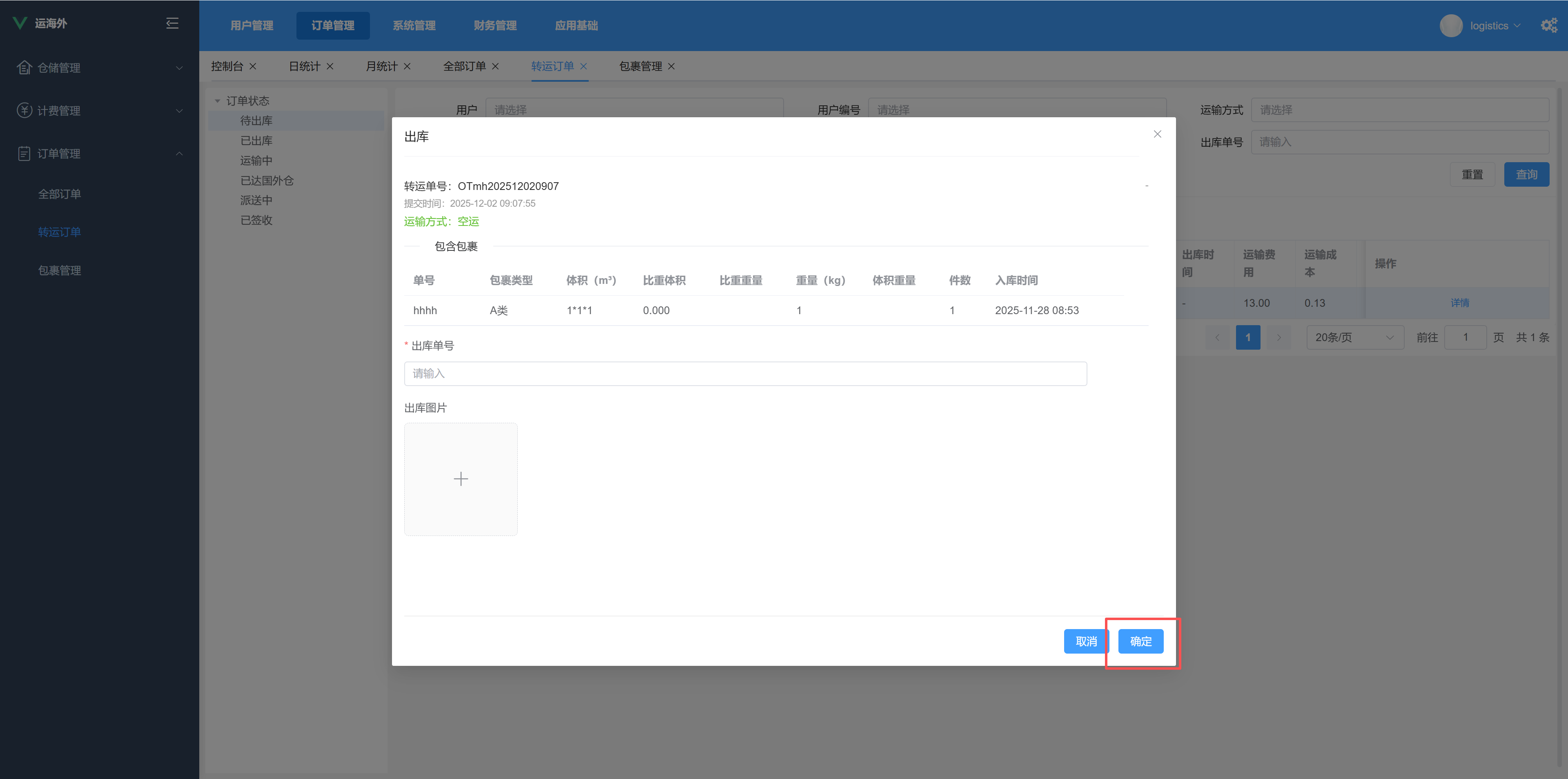
Task: Select 已出库 in the order status tree
Action: (x=256, y=141)
